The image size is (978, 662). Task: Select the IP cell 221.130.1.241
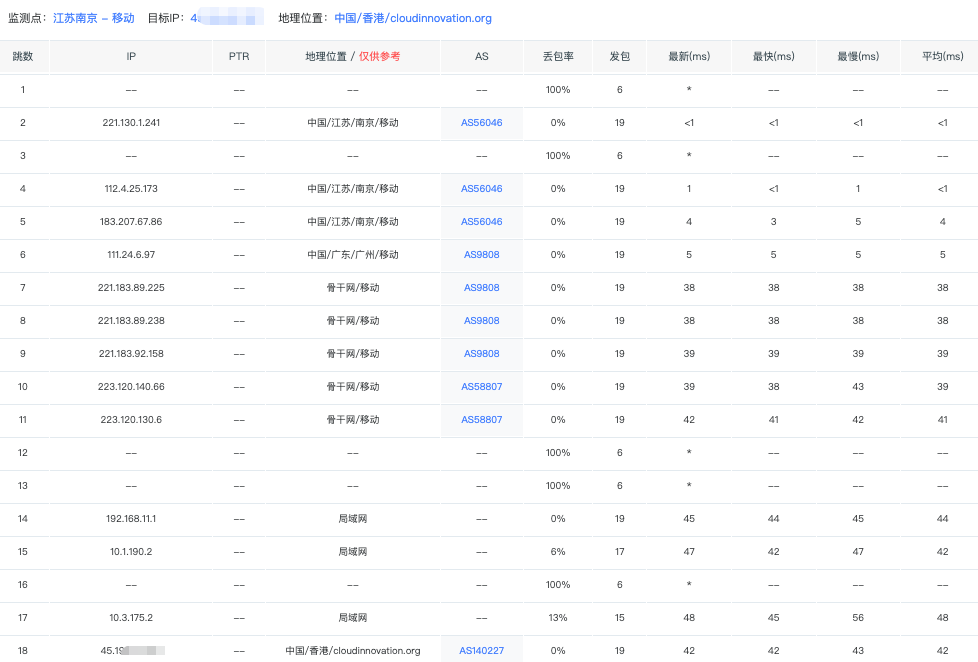131,123
